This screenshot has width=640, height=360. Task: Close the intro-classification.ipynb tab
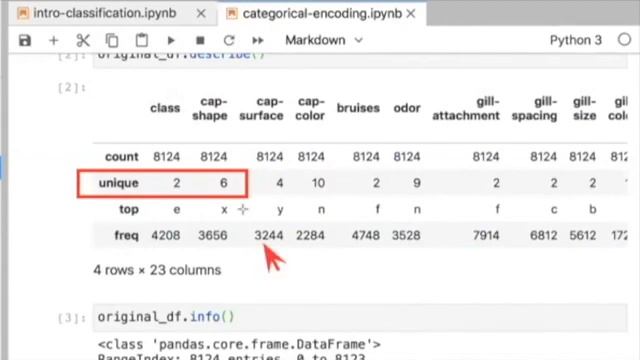click(x=201, y=13)
